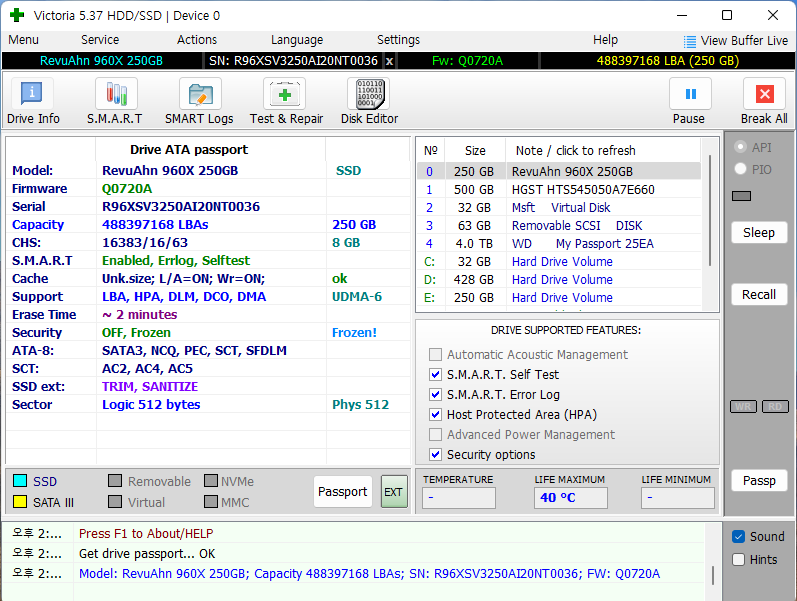Select the API radio button
The width and height of the screenshot is (797, 601).
[x=741, y=147]
